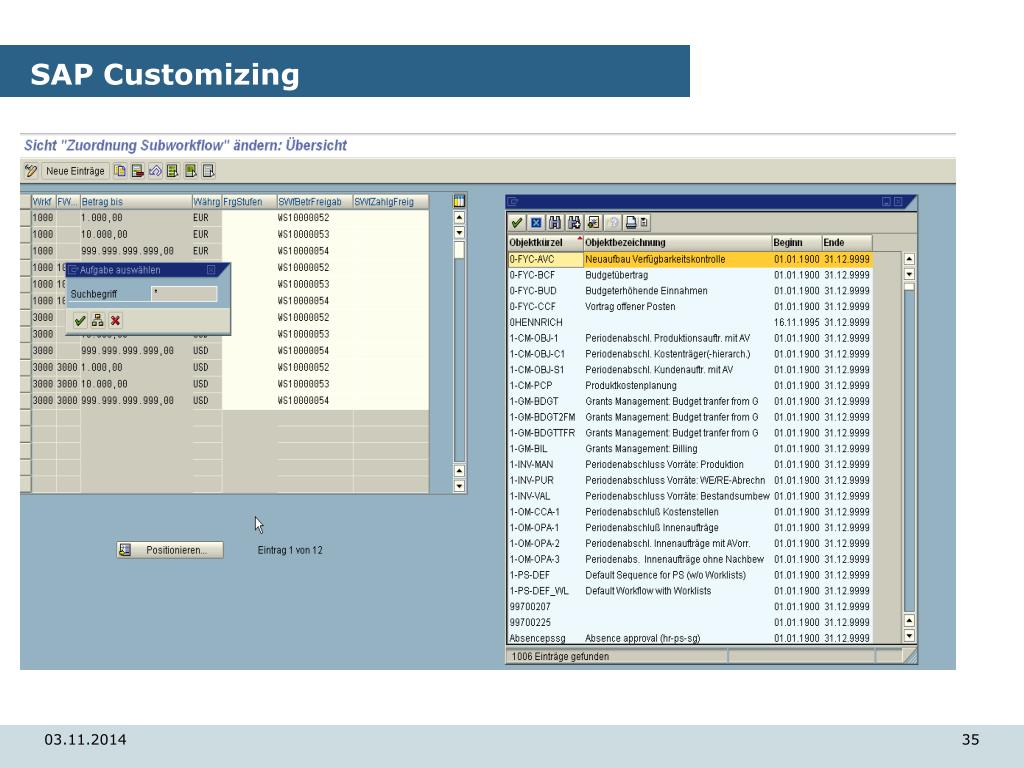Click the SWfZahlgFreig column header
Viewport: 1024px width, 768px height.
pos(391,202)
